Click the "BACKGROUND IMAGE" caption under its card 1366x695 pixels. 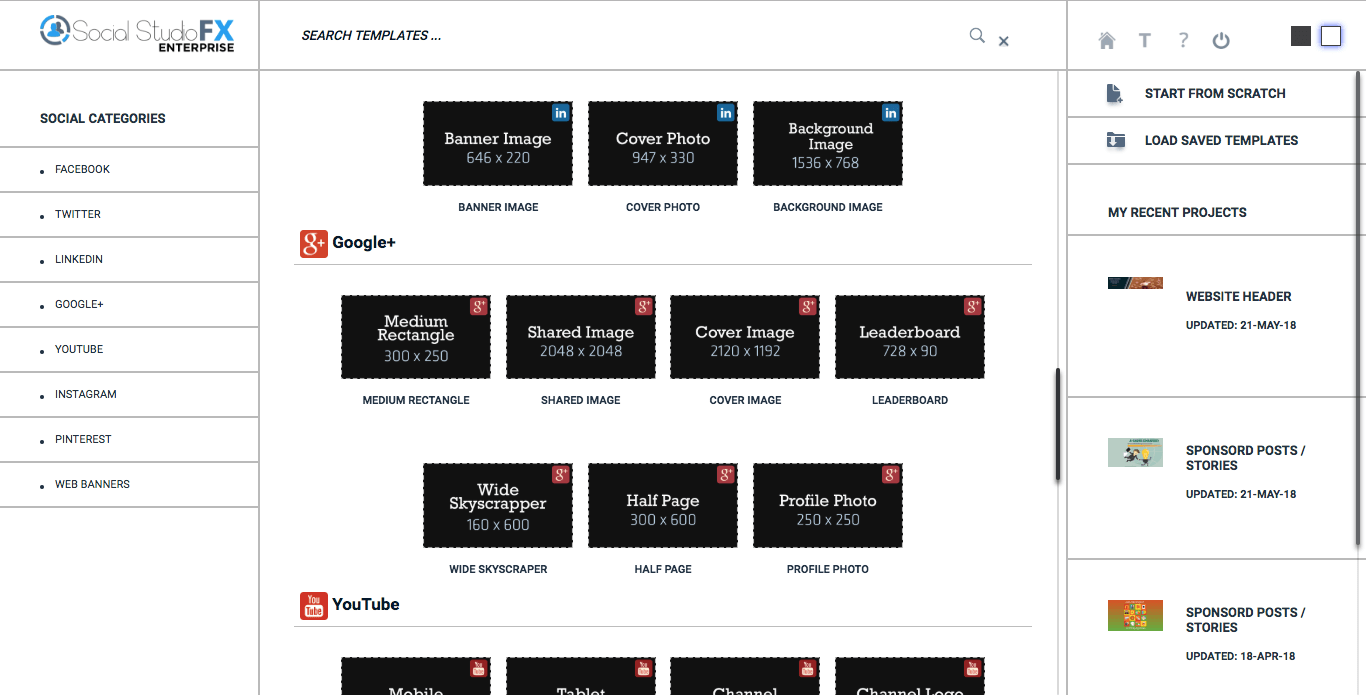[828, 208]
